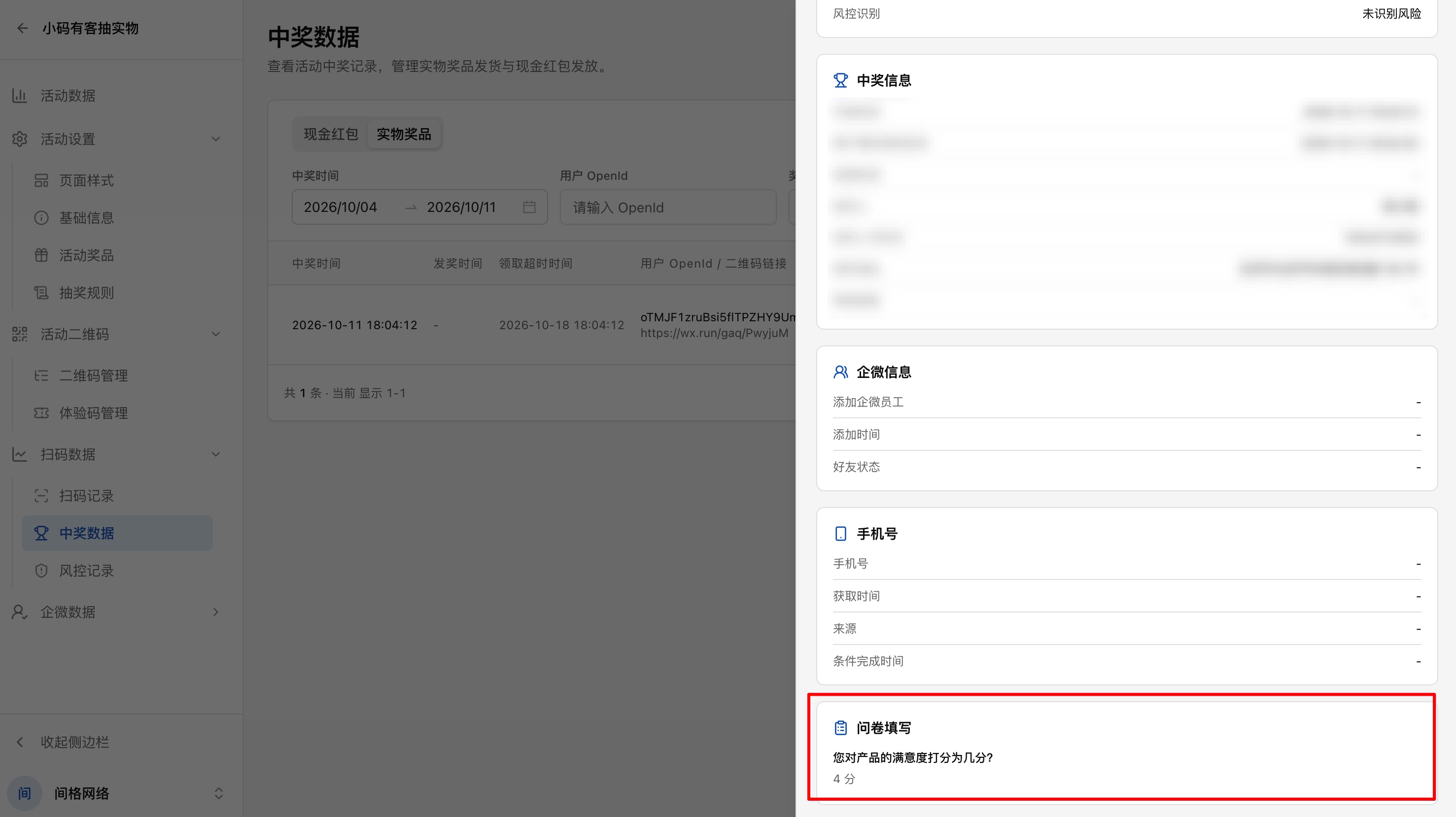Open 扫码记录 scan icon
This screenshot has width=1456, height=817.
click(41, 496)
